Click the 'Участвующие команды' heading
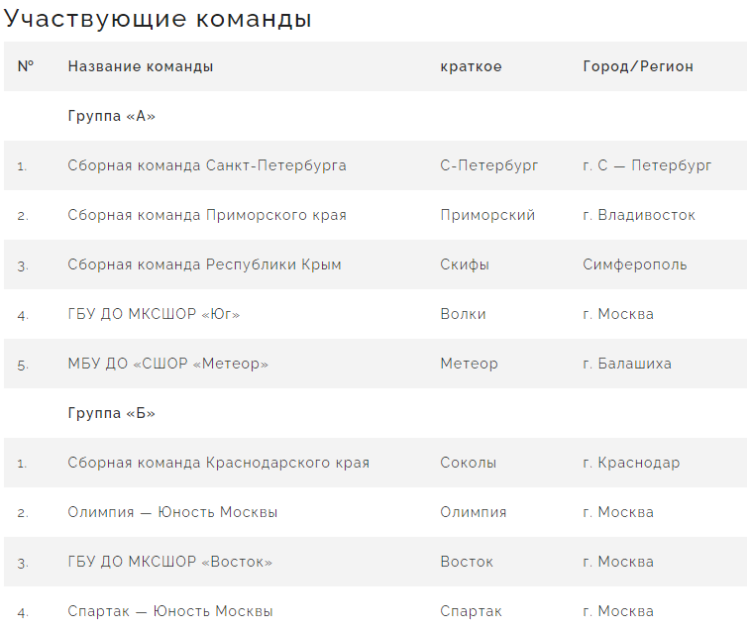This screenshot has height=631, width=750. tap(158, 19)
